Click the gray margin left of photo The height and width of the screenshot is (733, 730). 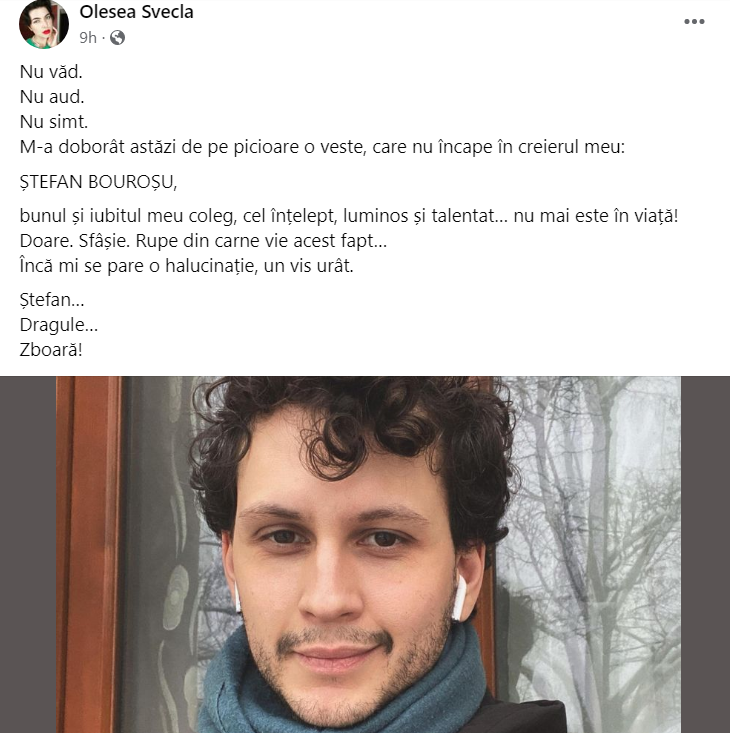(x=28, y=554)
